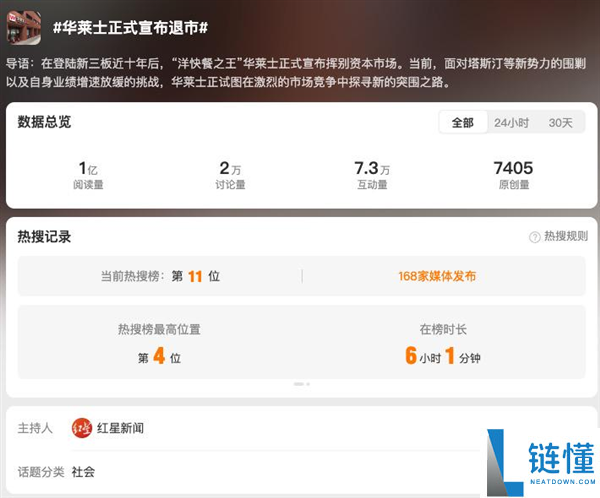View the 168家媒体发布 media list
This screenshot has height=498, width=600.
(x=437, y=276)
